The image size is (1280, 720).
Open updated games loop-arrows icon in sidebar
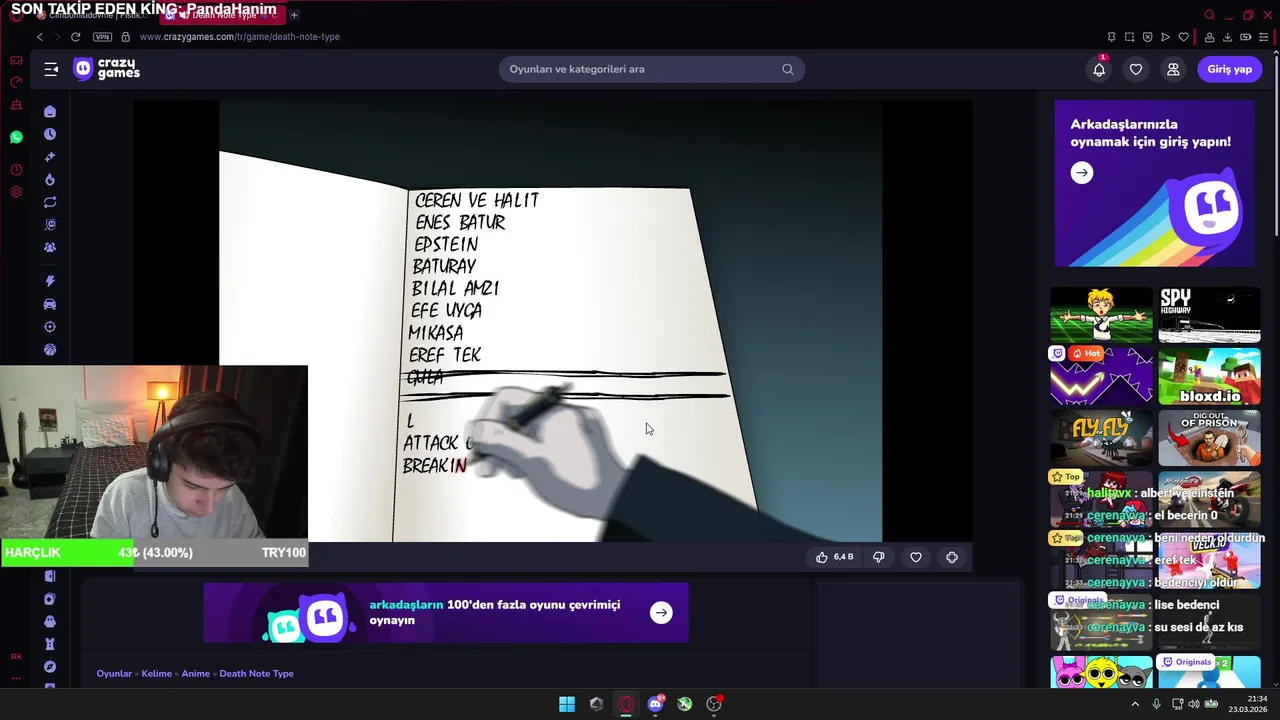[x=50, y=202]
